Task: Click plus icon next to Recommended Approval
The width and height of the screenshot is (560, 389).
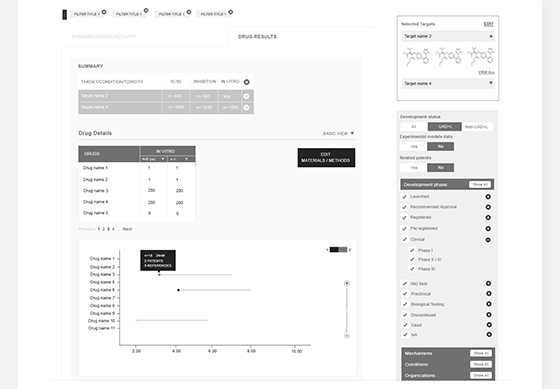Action: [x=488, y=207]
